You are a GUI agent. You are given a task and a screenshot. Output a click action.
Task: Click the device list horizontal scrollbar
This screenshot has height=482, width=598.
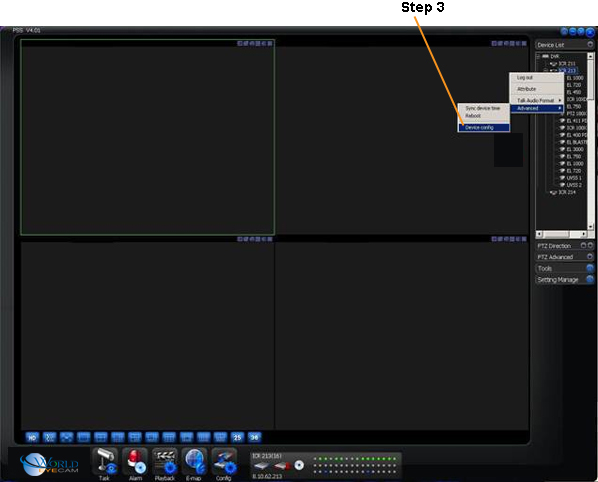click(x=561, y=234)
